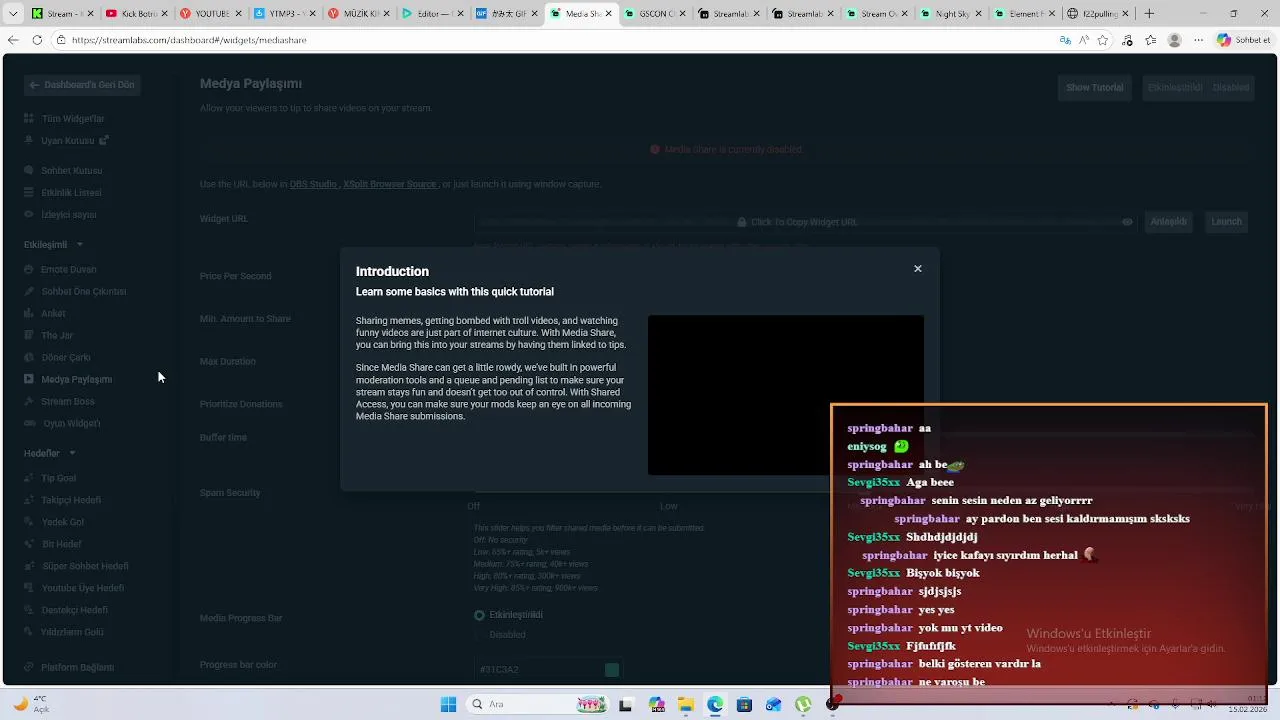
Task: Click the browser refresh icon
Action: 37,40
